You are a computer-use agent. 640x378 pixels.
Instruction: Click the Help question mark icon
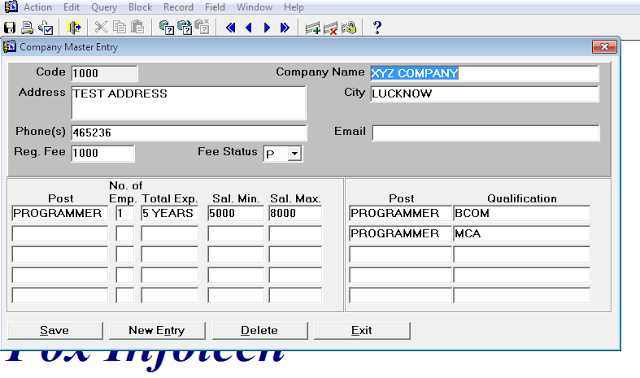[377, 27]
